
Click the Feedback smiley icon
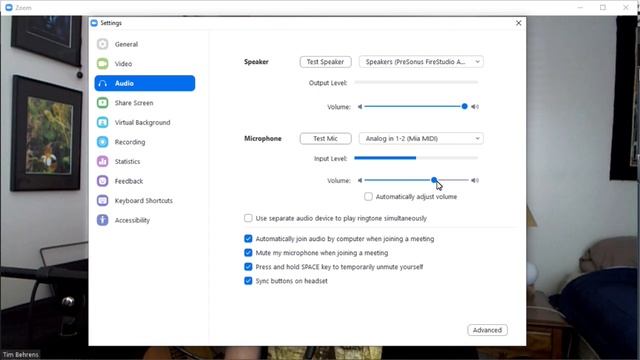[x=102, y=181]
